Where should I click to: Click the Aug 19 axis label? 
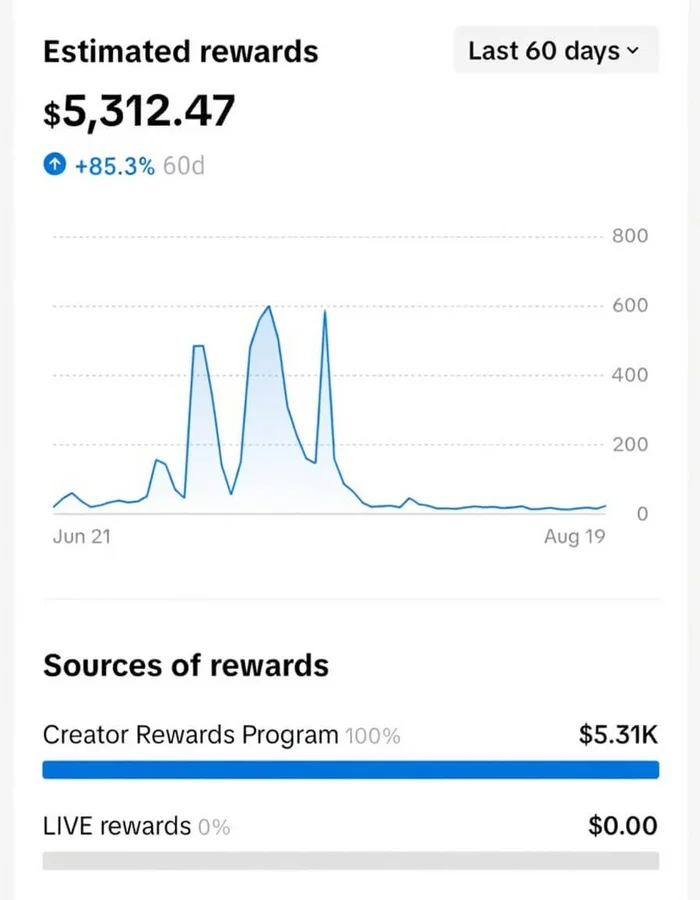click(573, 536)
